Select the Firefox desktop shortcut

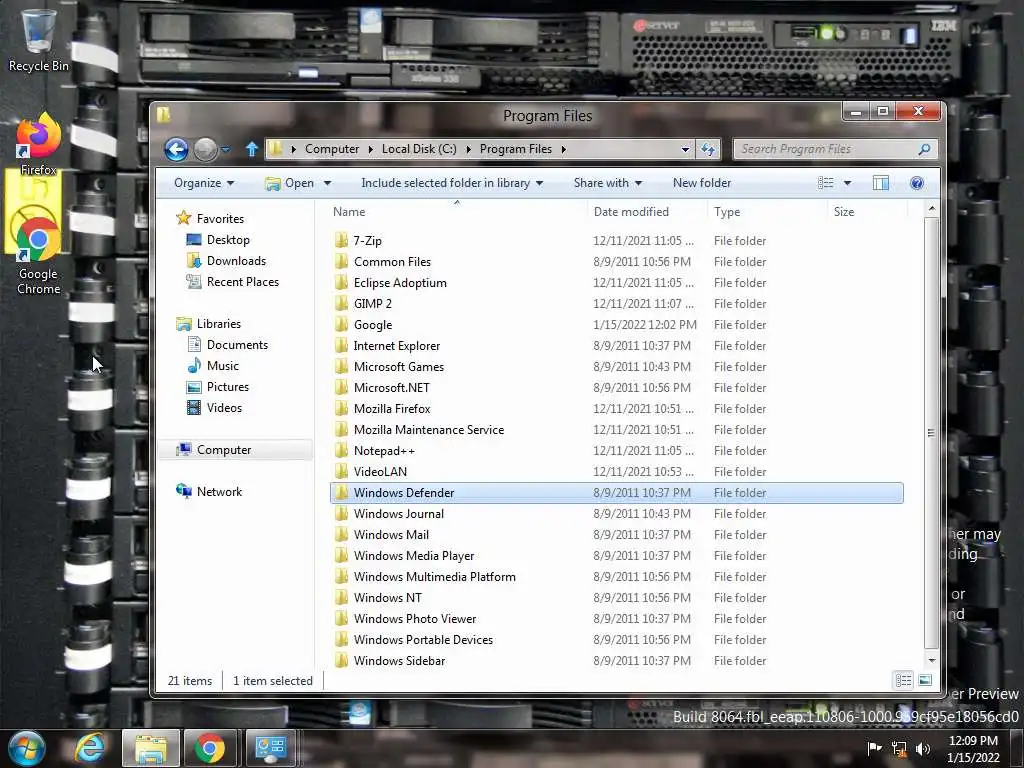39,144
